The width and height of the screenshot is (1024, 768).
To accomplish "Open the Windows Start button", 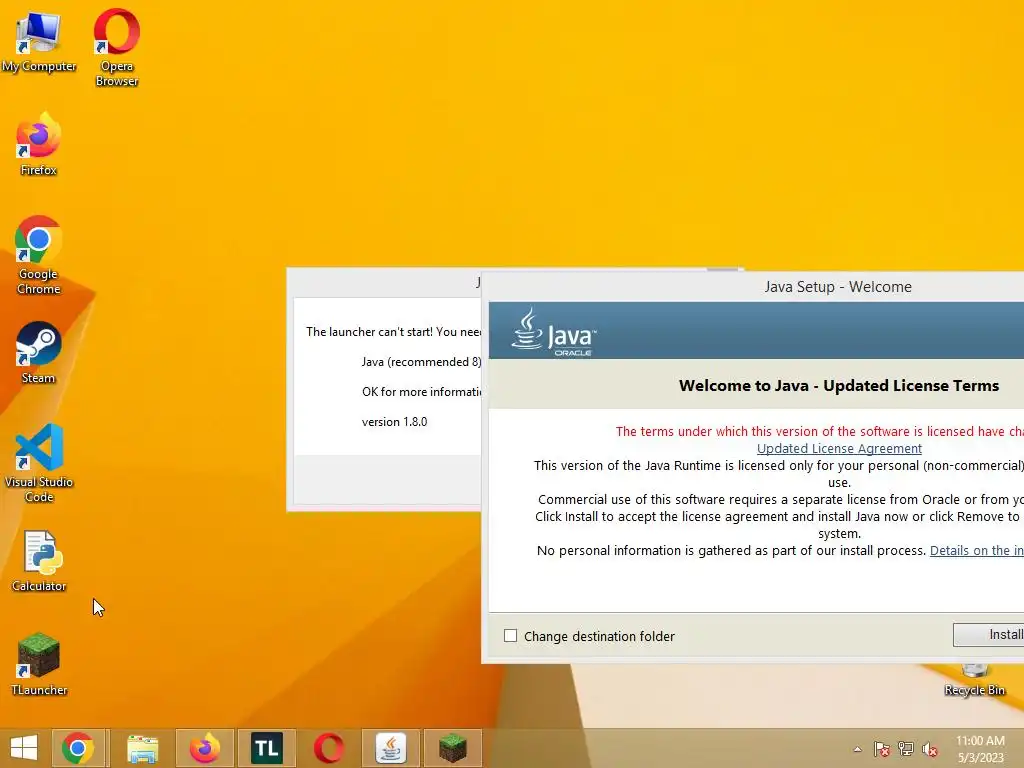I will pyautogui.click(x=24, y=748).
